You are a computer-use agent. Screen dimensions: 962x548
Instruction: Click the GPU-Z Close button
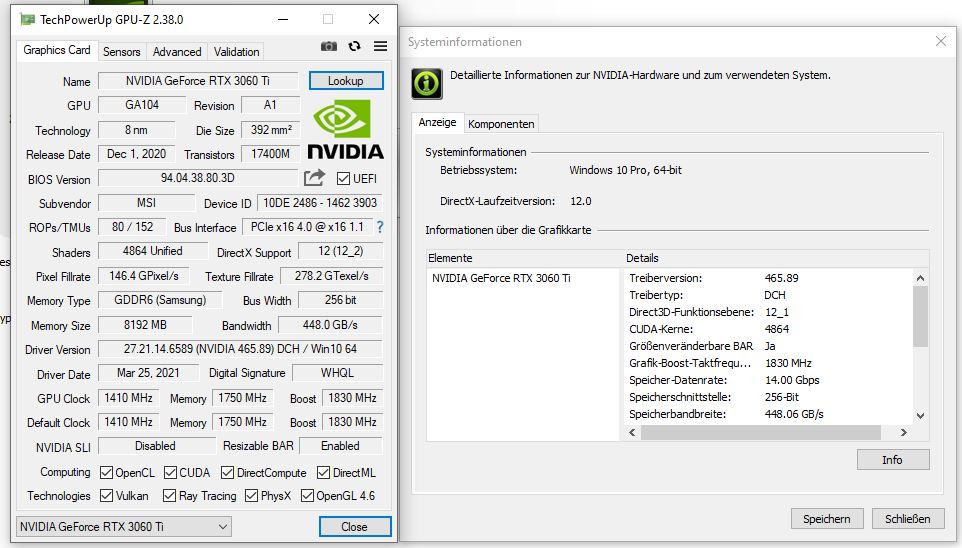[355, 527]
